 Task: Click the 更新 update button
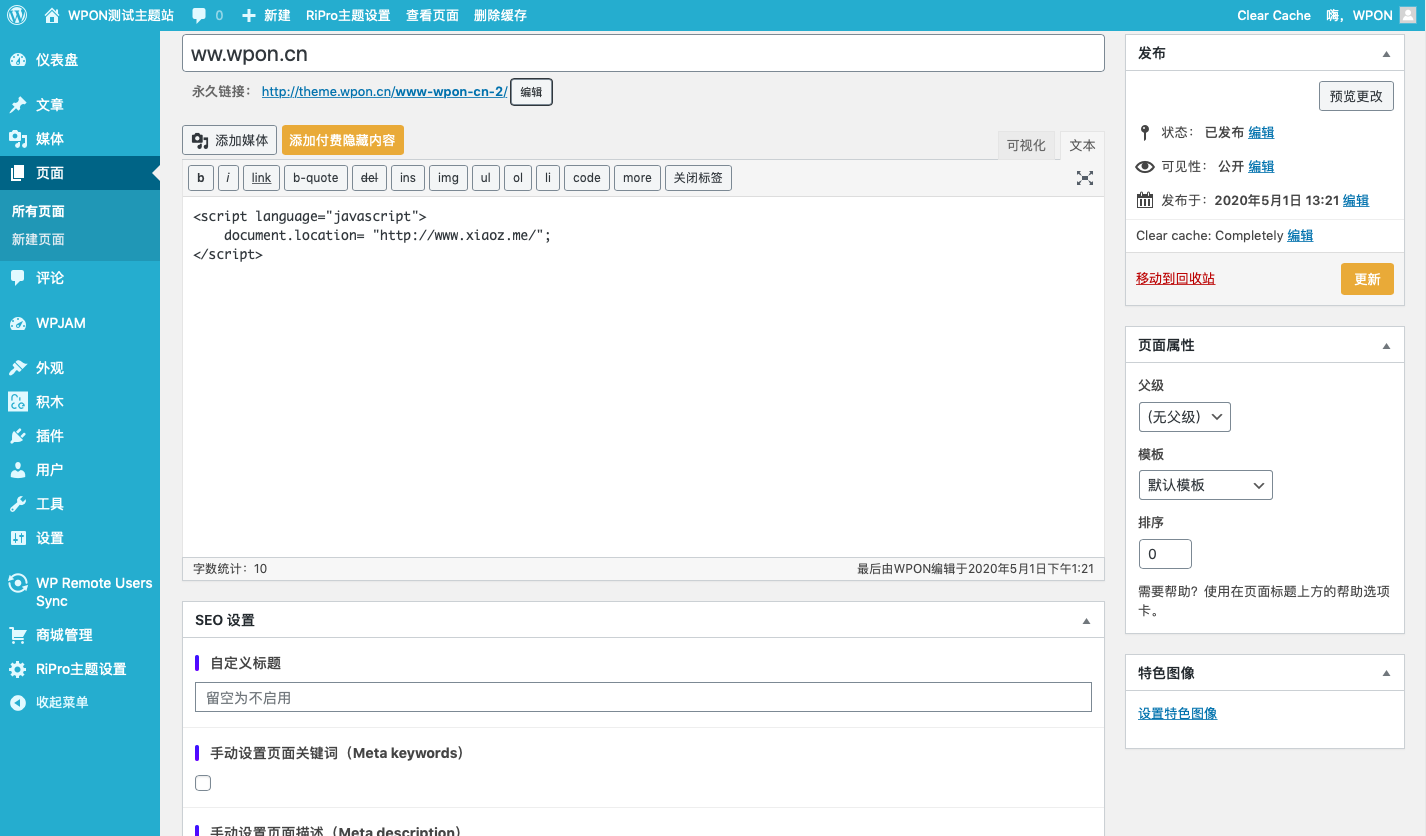coord(1367,279)
